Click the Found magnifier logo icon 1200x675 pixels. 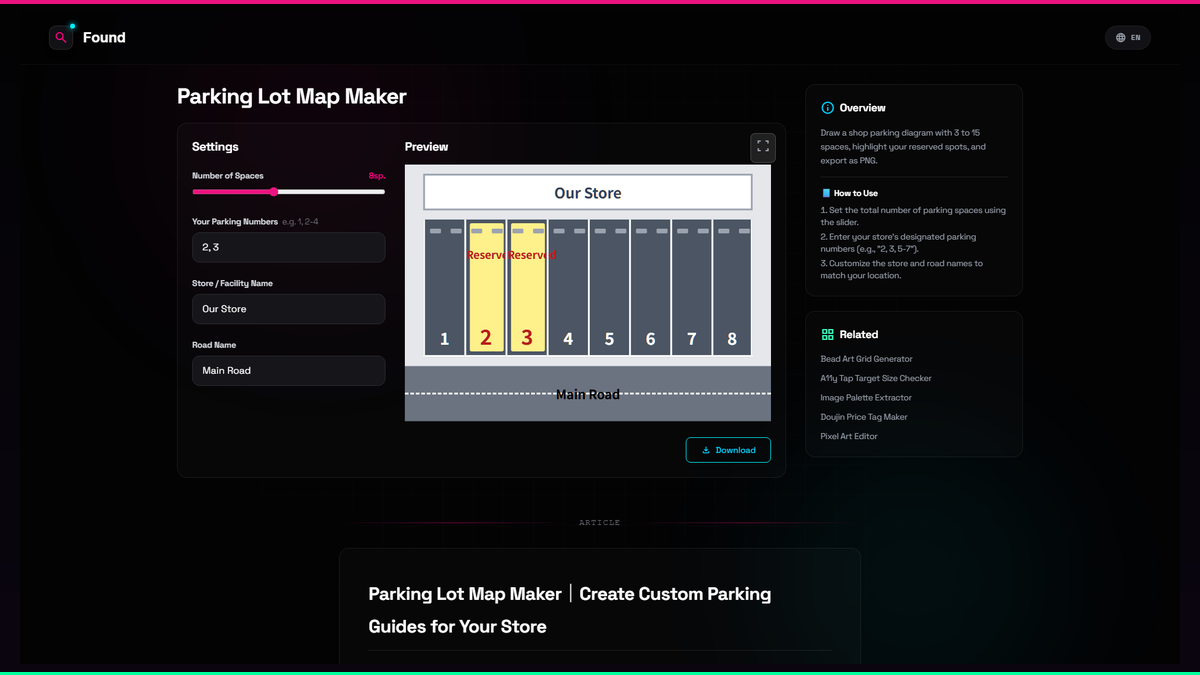point(61,37)
